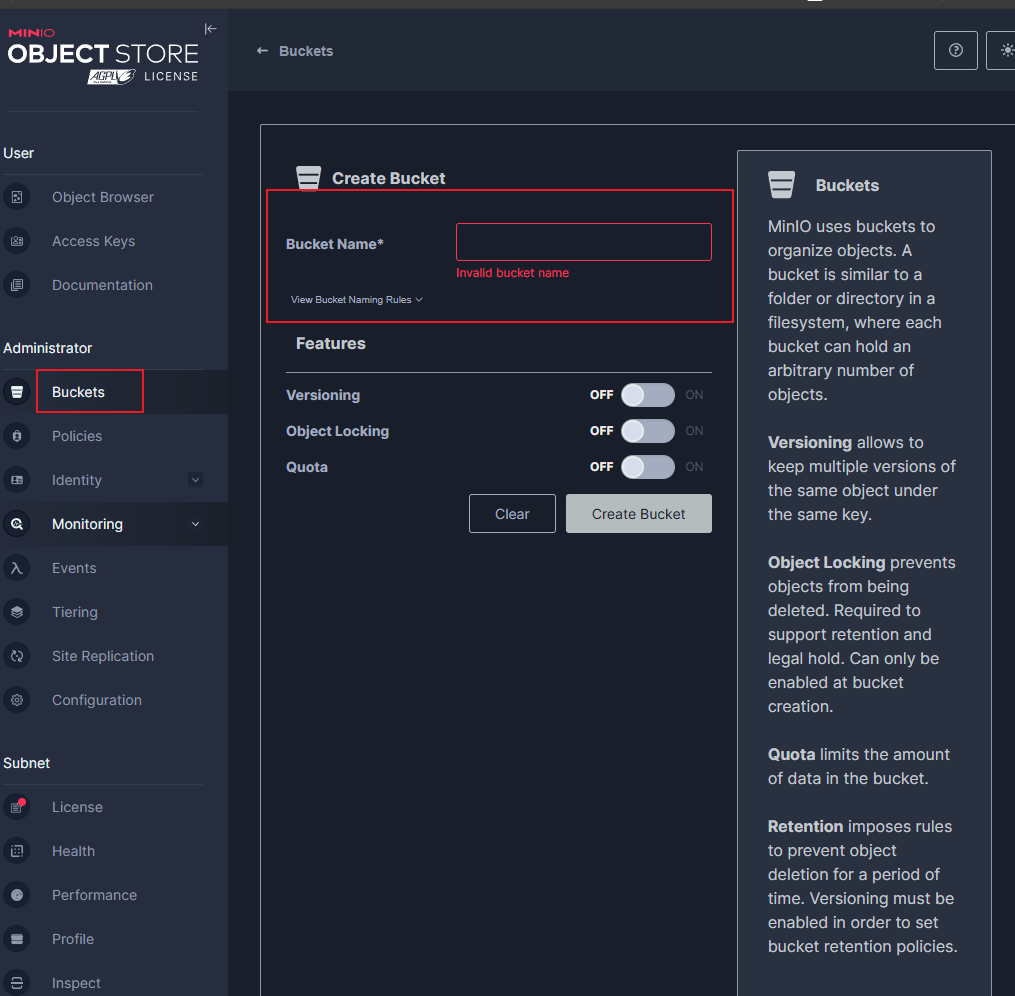Click the Site Replication icon
Viewport: 1015px width, 996px height.
click(17, 656)
